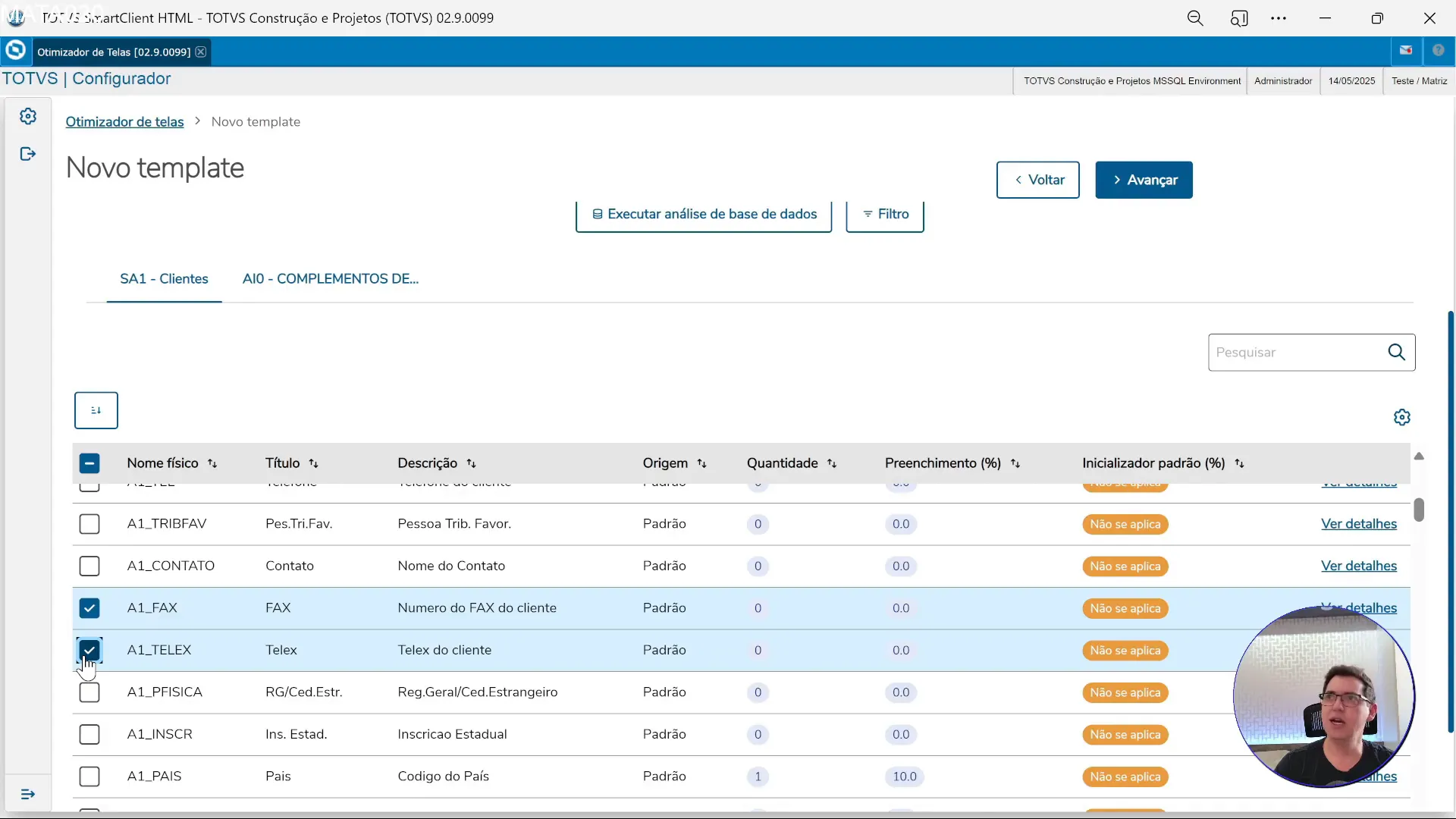
Task: Select the SA1 - Clientes tab
Action: [164, 278]
